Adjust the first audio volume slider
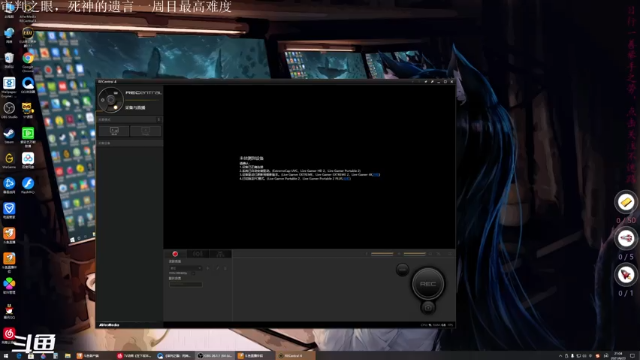 tap(382, 254)
